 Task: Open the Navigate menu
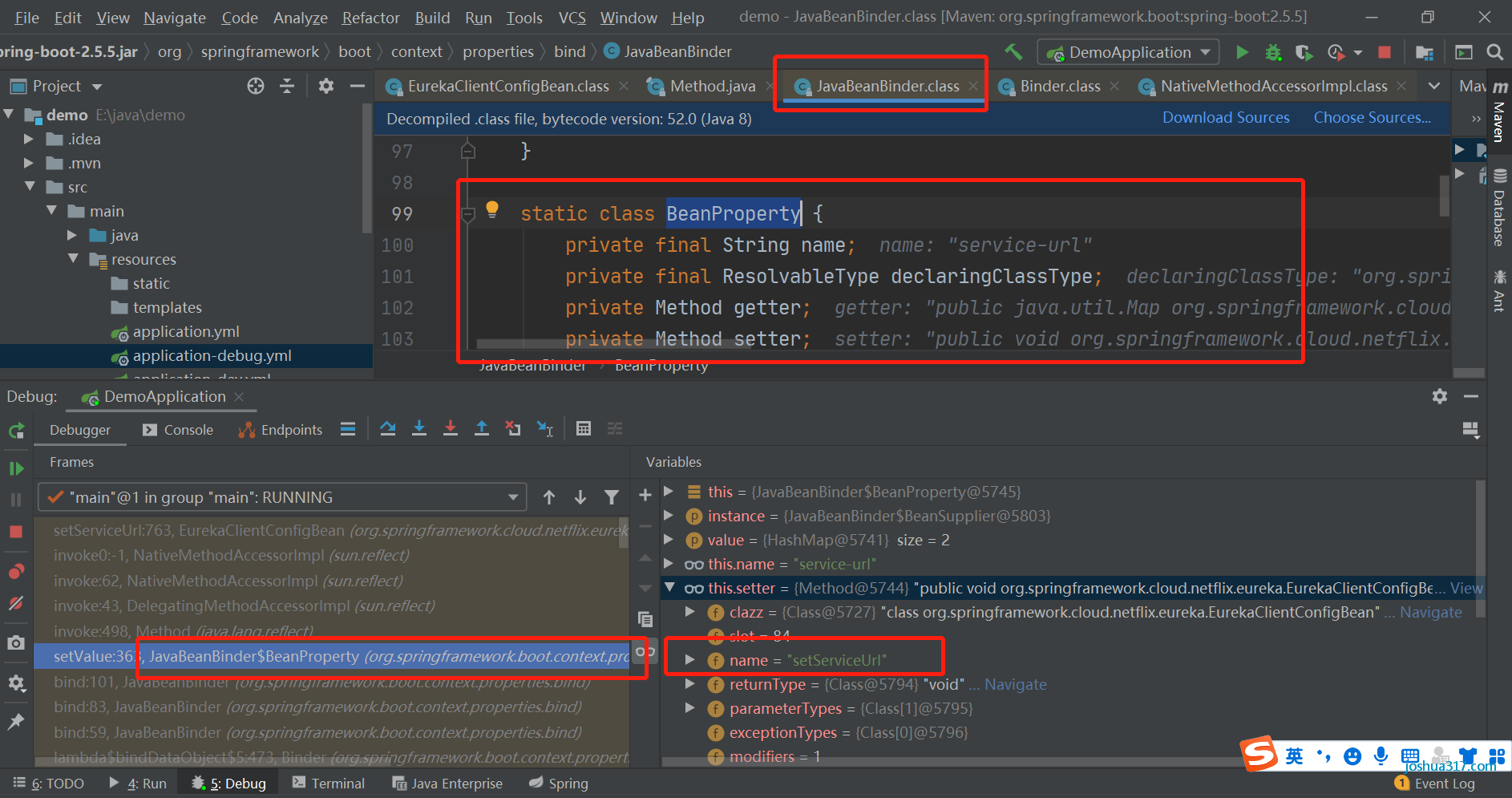(175, 18)
